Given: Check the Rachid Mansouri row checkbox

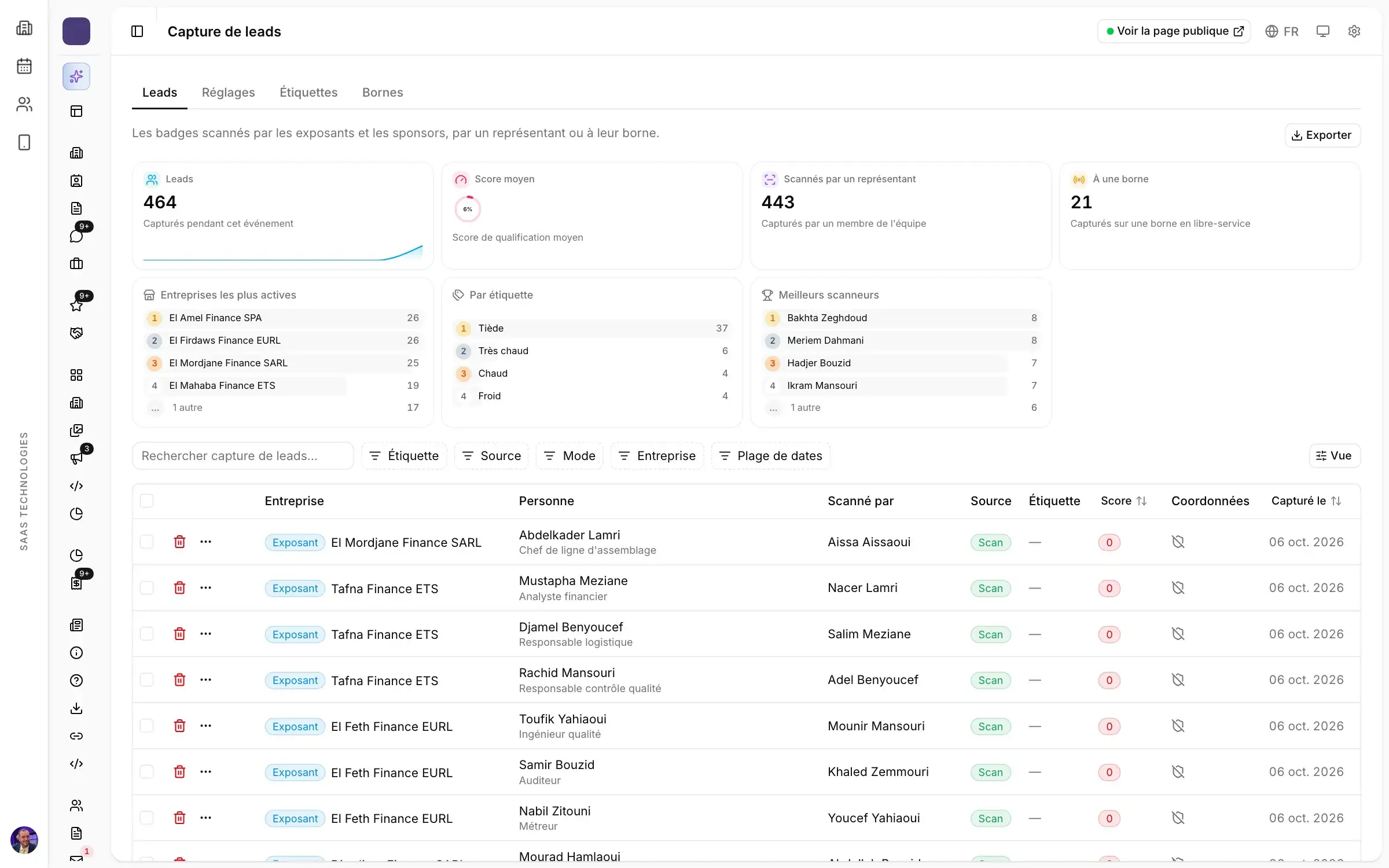Looking at the screenshot, I should (x=147, y=679).
